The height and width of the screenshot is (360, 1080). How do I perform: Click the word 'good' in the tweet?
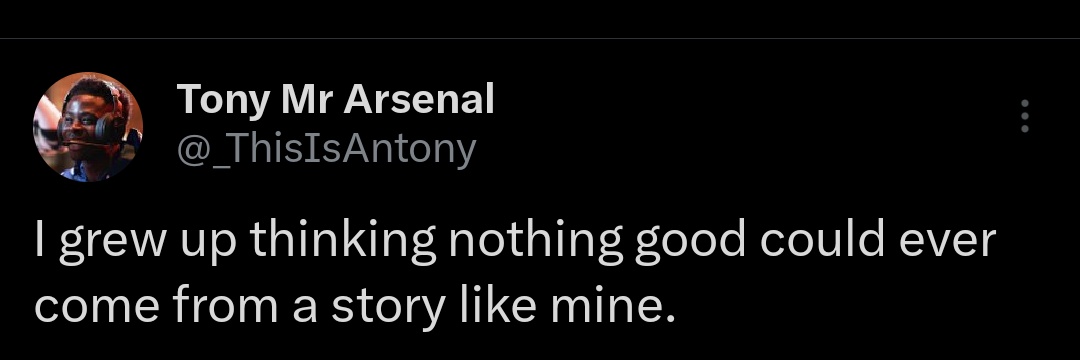point(690,242)
